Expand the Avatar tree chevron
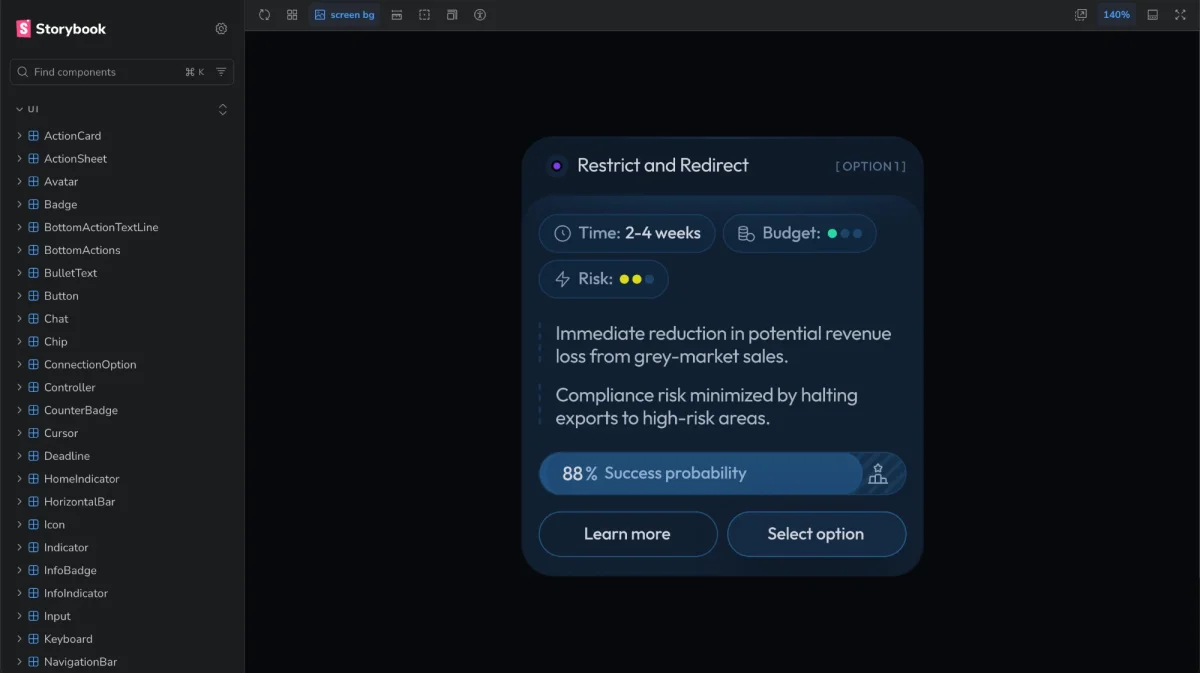This screenshot has height=673, width=1200. [x=19, y=182]
